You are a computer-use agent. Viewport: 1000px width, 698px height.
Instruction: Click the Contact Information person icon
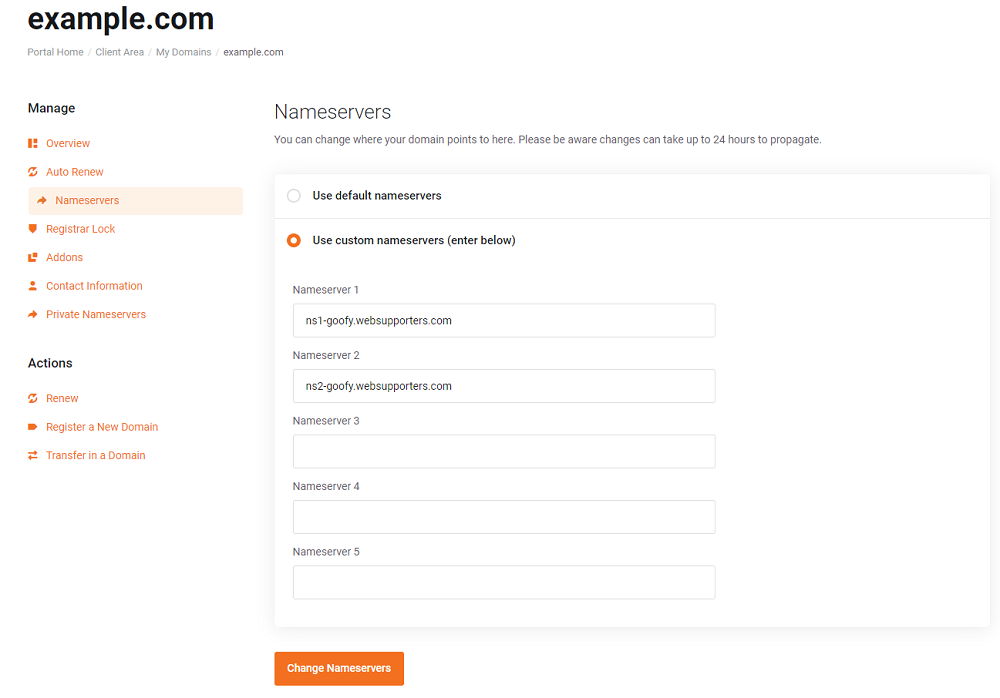click(x=33, y=286)
